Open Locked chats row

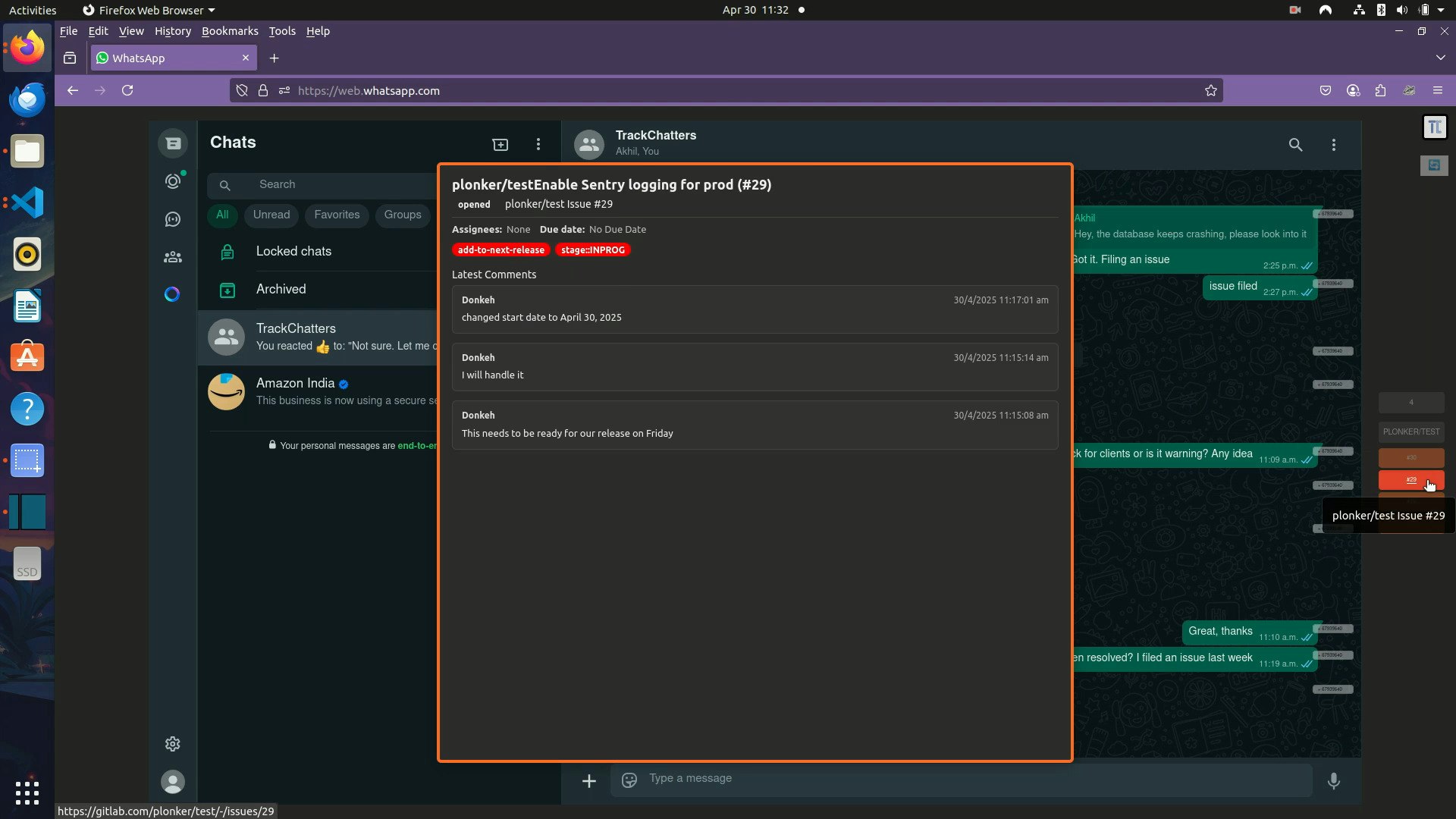pos(318,252)
